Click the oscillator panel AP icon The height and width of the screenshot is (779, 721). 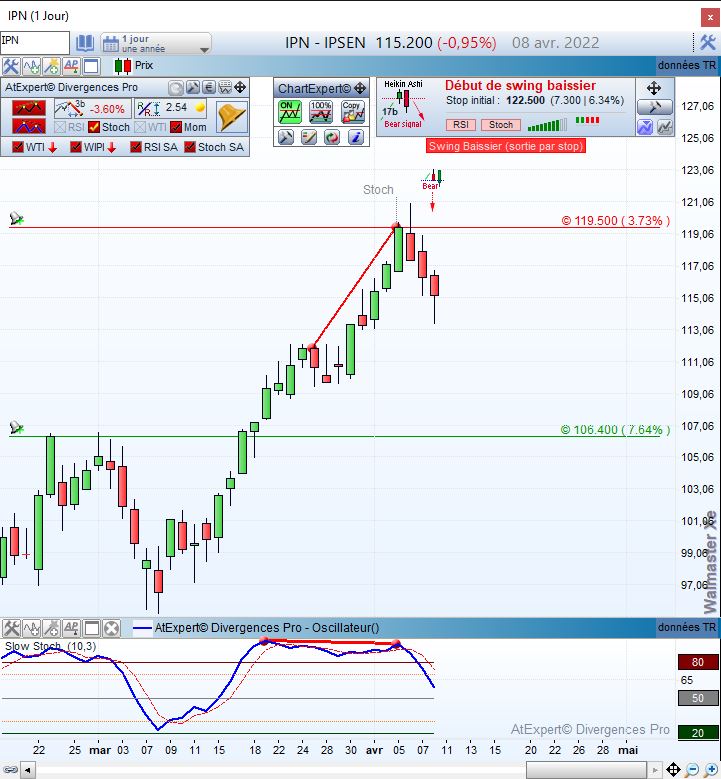coord(71,628)
